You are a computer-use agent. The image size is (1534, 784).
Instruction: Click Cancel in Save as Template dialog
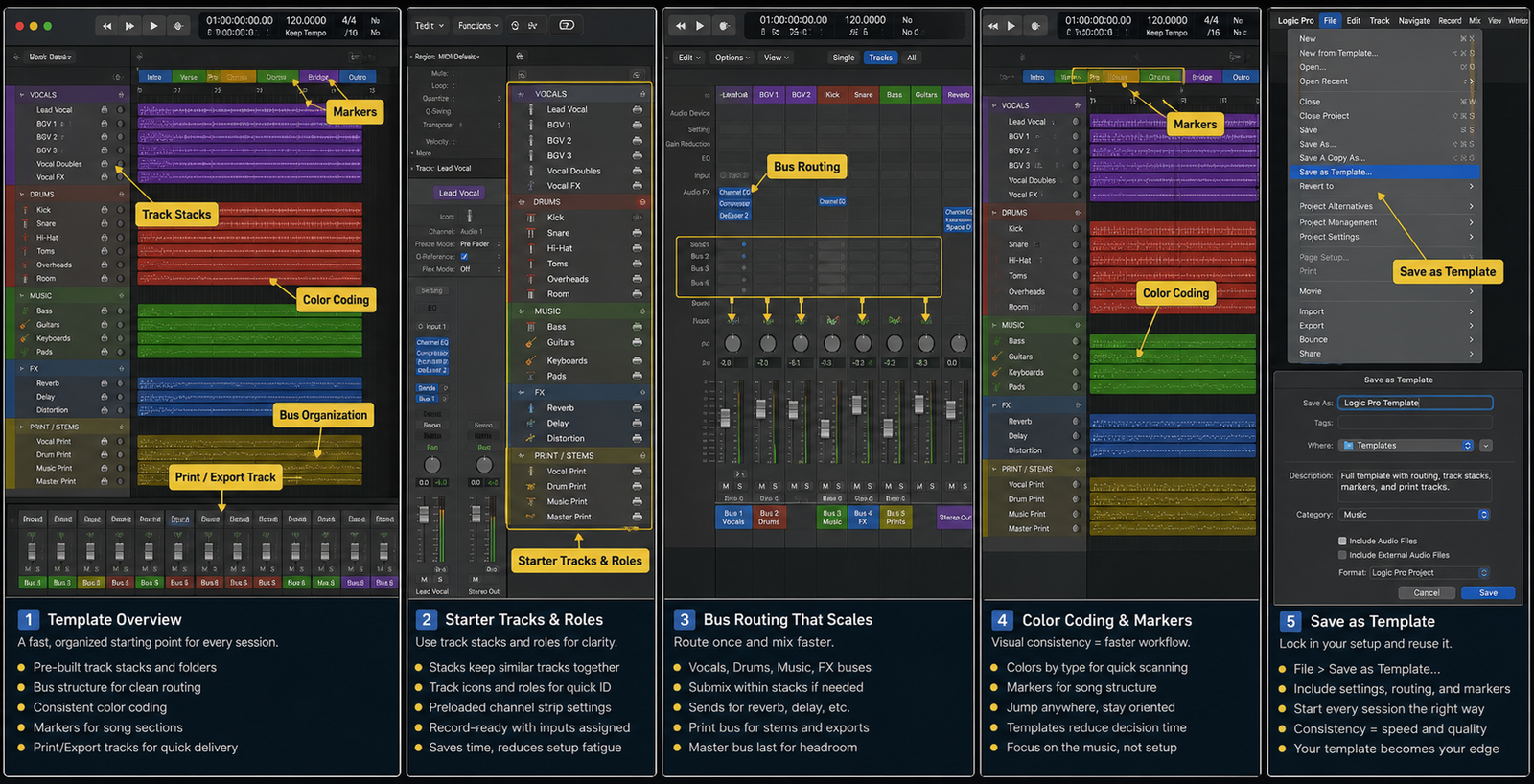tap(1427, 592)
